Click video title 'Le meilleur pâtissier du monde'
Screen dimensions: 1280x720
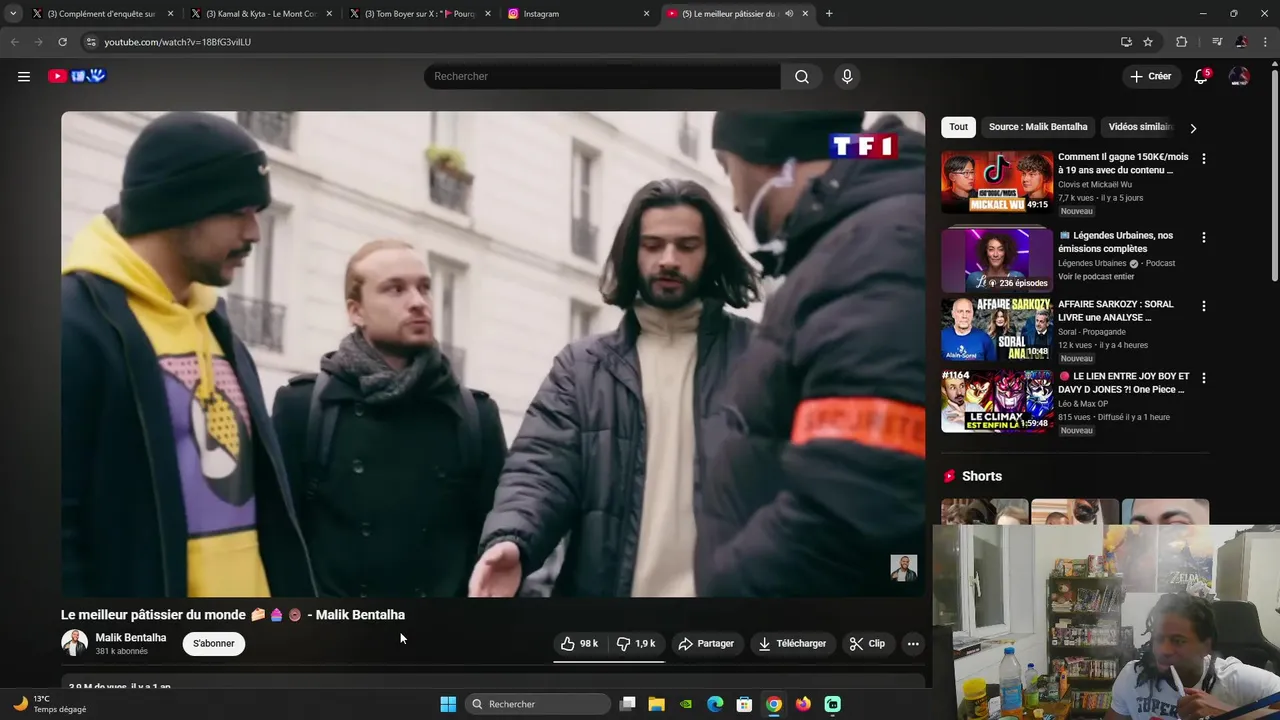233,615
